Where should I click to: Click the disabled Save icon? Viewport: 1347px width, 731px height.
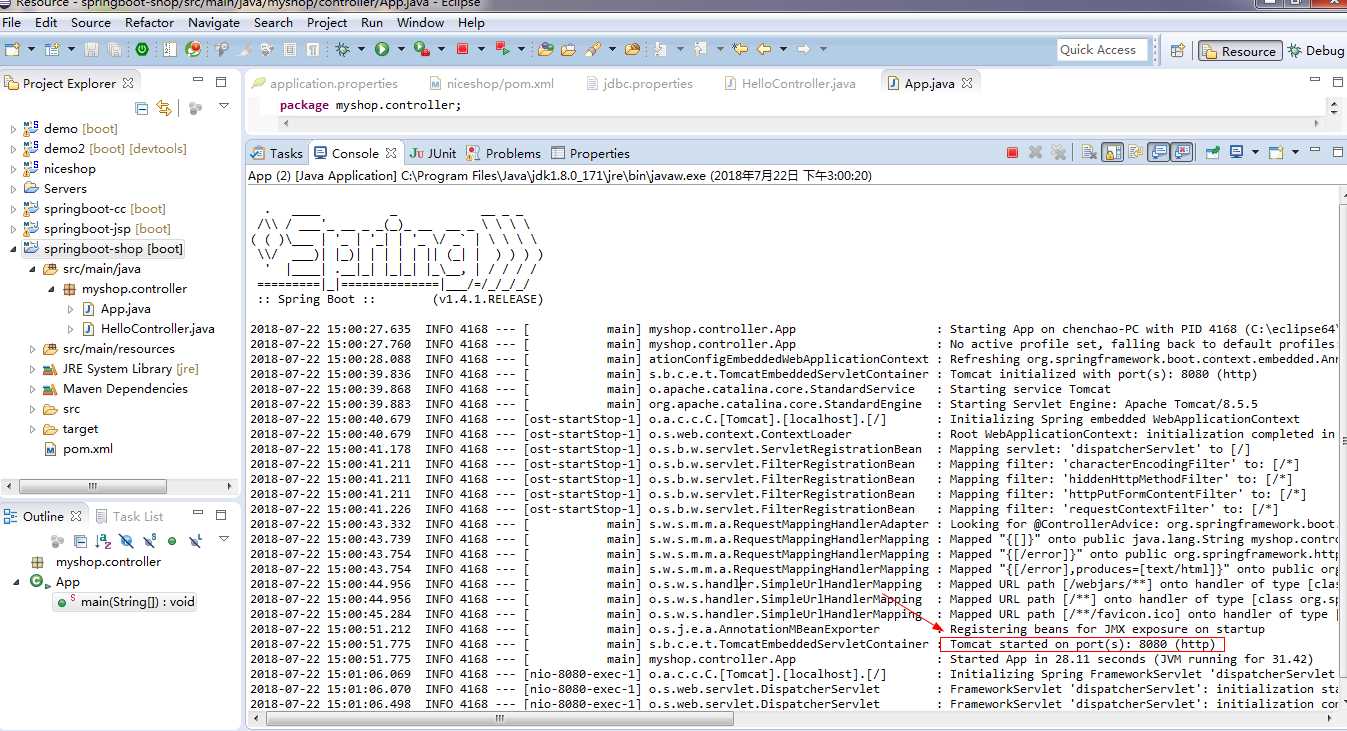click(91, 49)
